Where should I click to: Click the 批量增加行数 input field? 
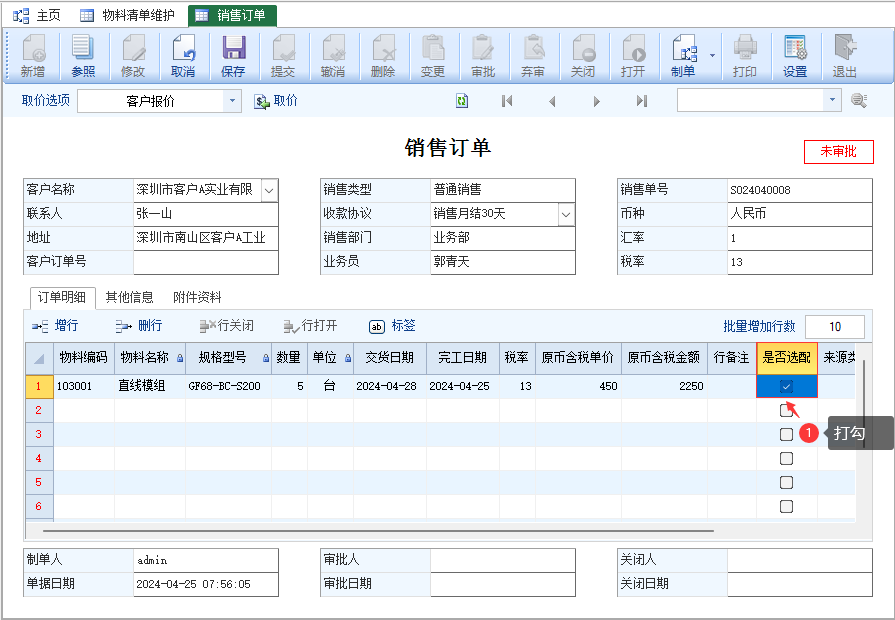[834, 327]
